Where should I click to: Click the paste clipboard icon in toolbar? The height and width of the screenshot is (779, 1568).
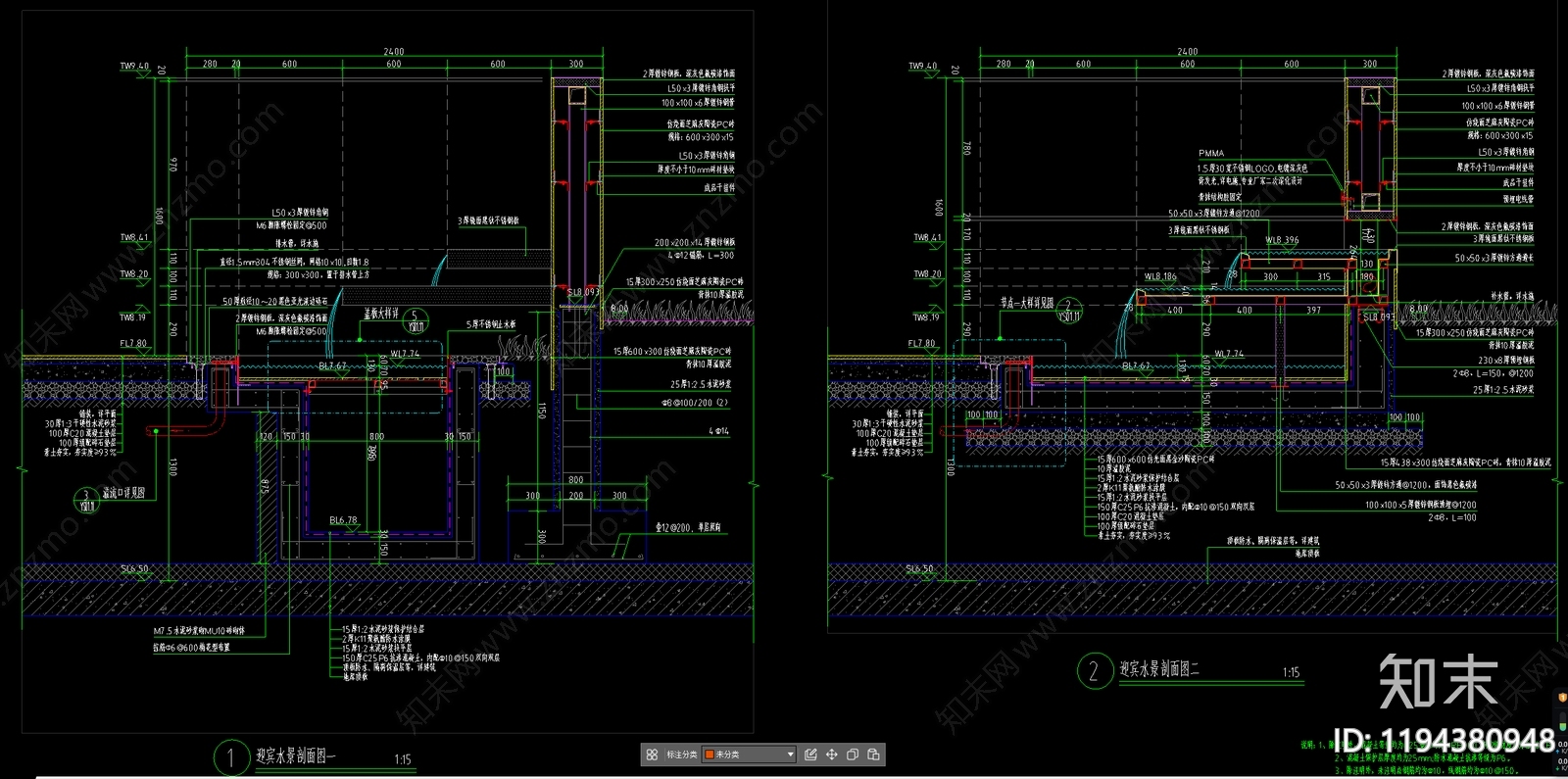(x=873, y=755)
